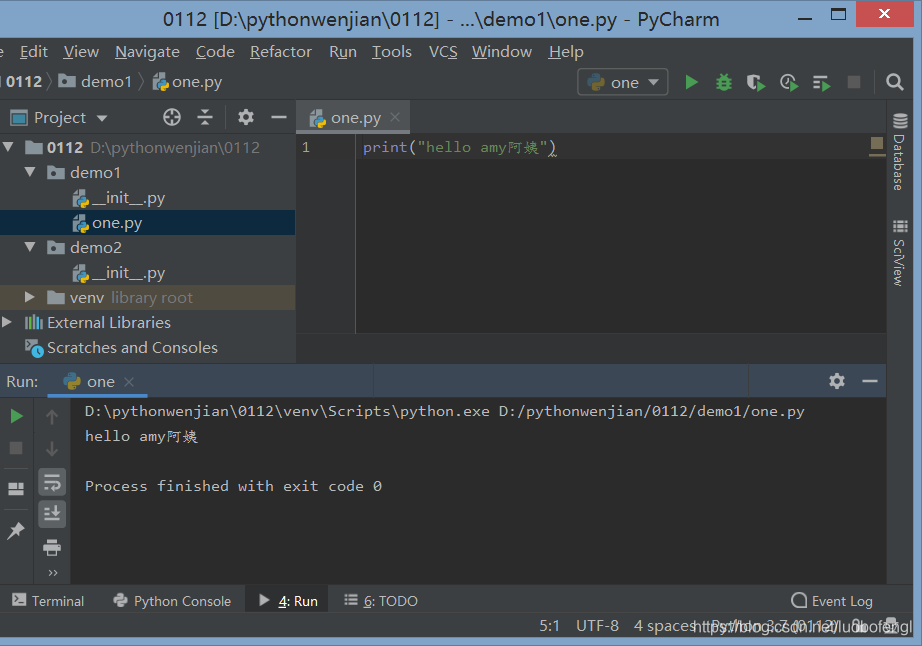
Task: Open Project panel settings gear
Action: tap(246, 118)
